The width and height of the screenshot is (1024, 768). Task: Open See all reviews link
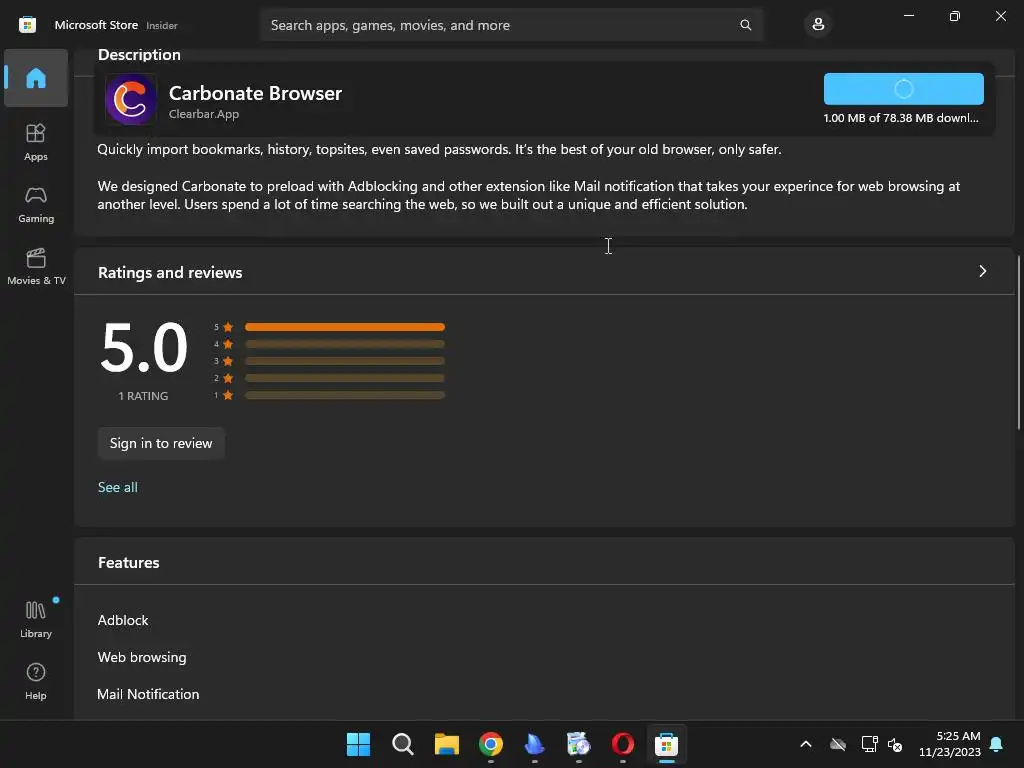pos(118,487)
